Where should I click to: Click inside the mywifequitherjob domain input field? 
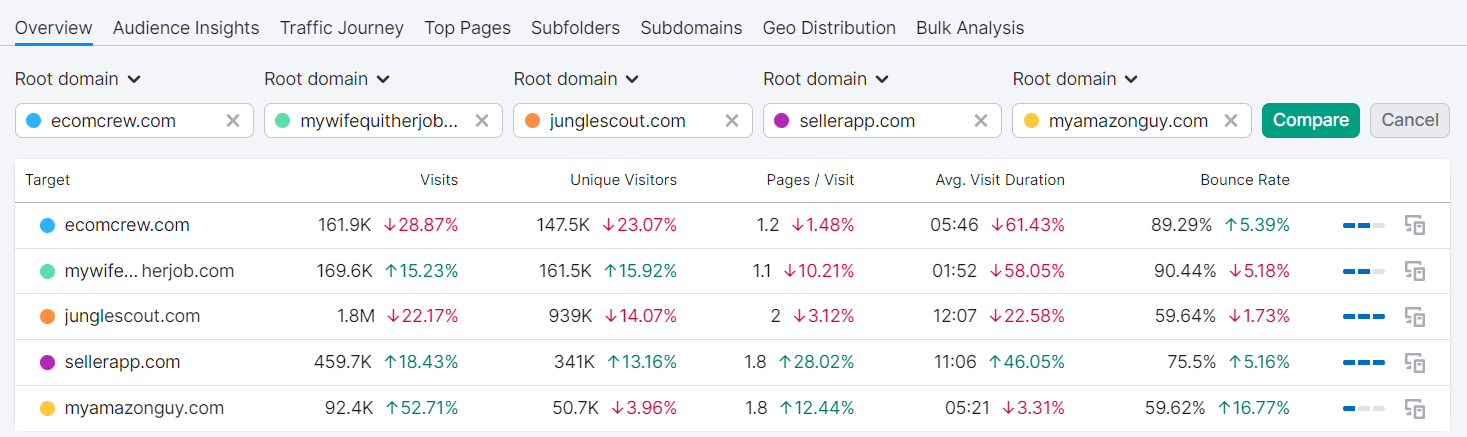[x=379, y=121]
